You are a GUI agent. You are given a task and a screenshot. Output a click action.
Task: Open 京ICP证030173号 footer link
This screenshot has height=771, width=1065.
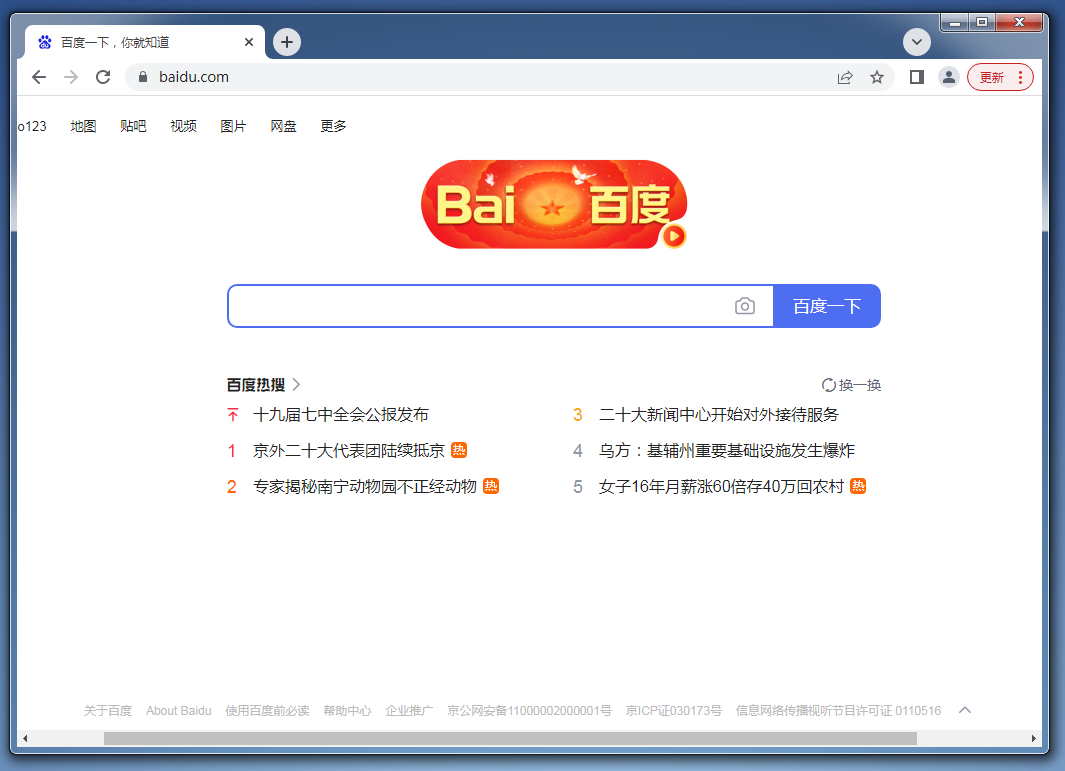[x=674, y=711]
